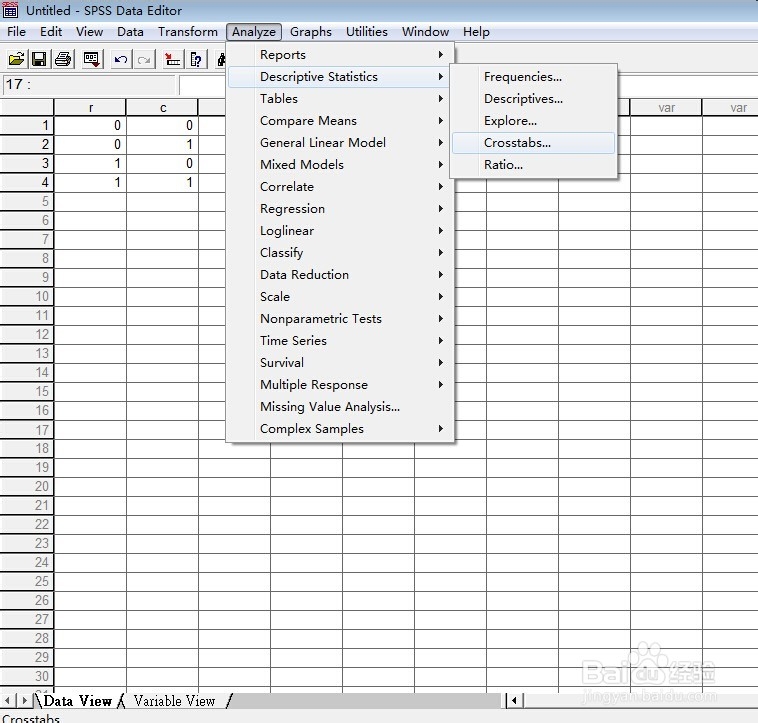Select row header 17

(x=27, y=430)
